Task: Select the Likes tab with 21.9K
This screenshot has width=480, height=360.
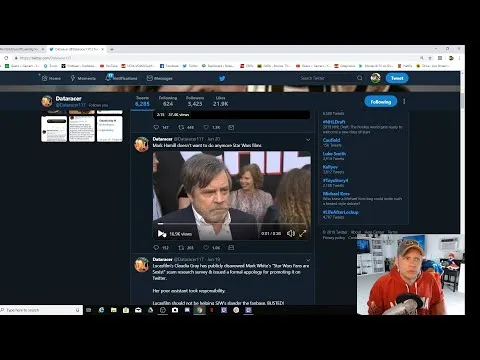Action: (x=220, y=101)
